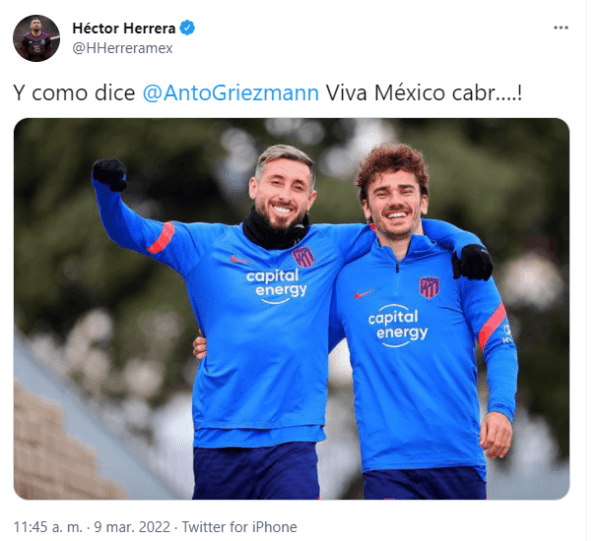
Task: Click the 11:45 a. m. timestamp
Action: click(48, 527)
